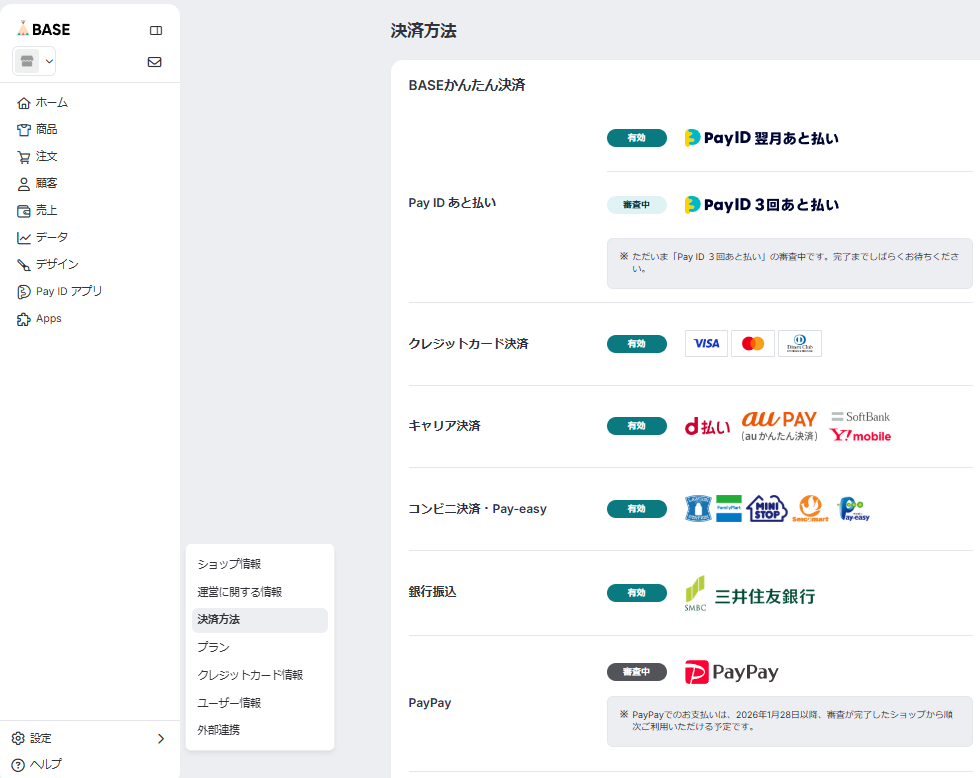Select 決済方法 in the settings menu

[219, 620]
